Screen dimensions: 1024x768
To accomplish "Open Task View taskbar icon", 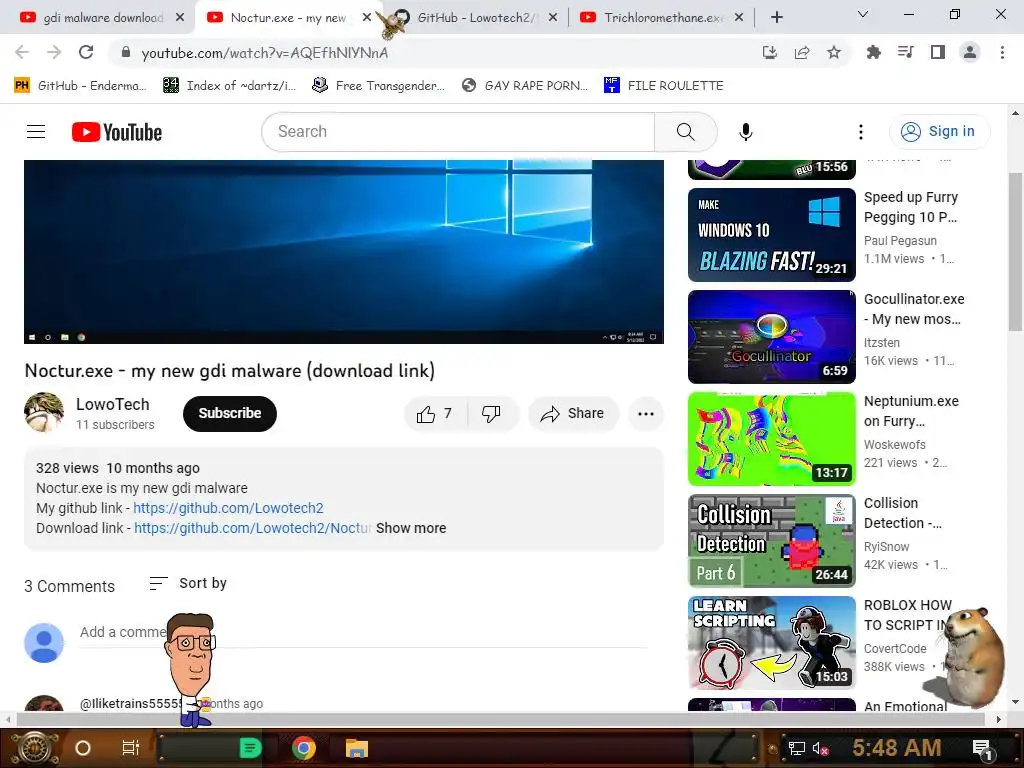I will coord(131,748).
